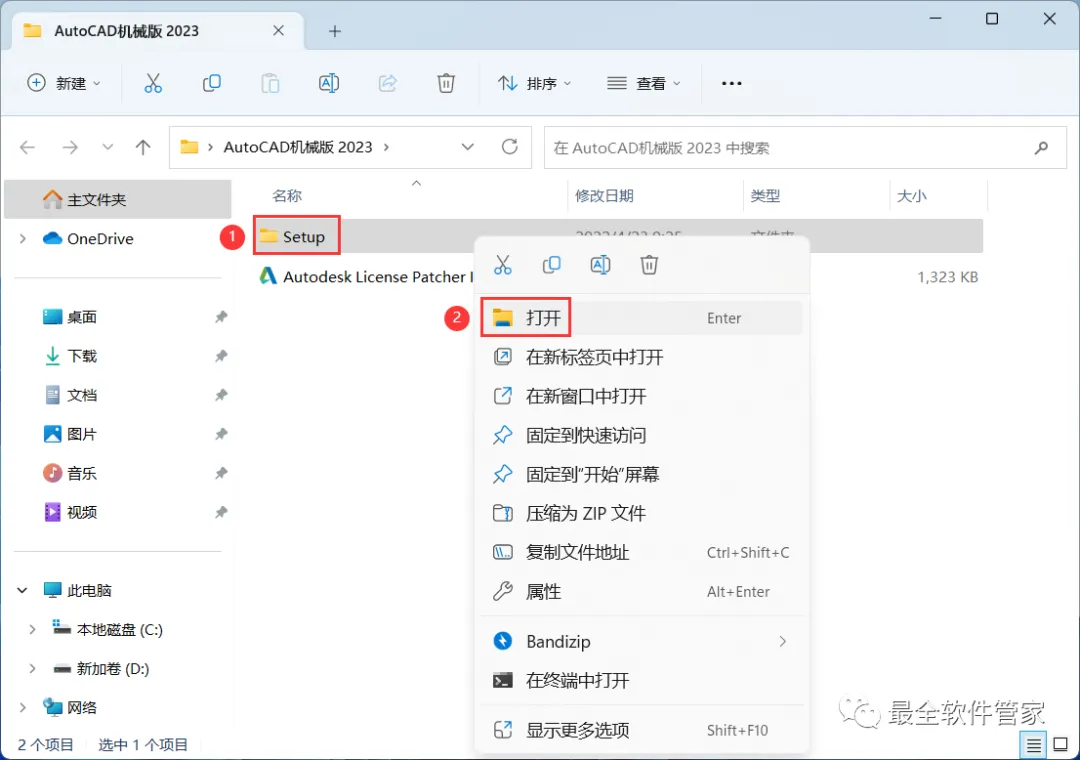The image size is (1080, 760).
Task: Expand the 本地磁盘 (C:) node
Action: click(x=32, y=630)
